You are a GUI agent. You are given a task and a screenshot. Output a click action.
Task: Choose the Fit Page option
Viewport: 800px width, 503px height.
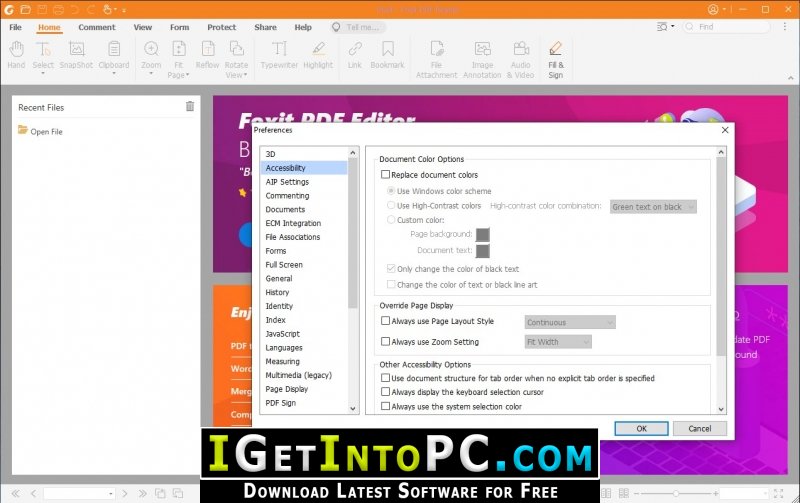[179, 59]
